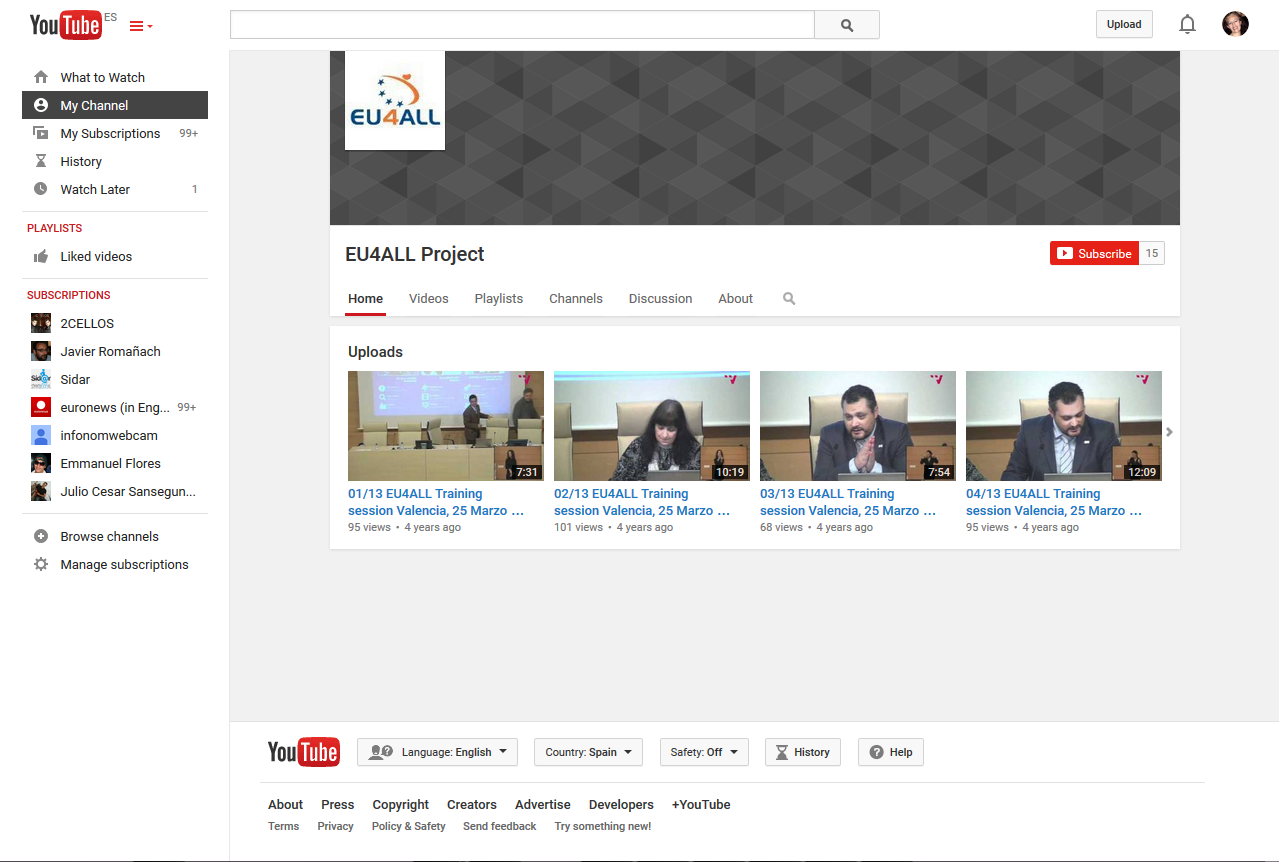Click the subscriber count 15 badge
The width and height of the screenshot is (1279, 862).
[x=1152, y=253]
